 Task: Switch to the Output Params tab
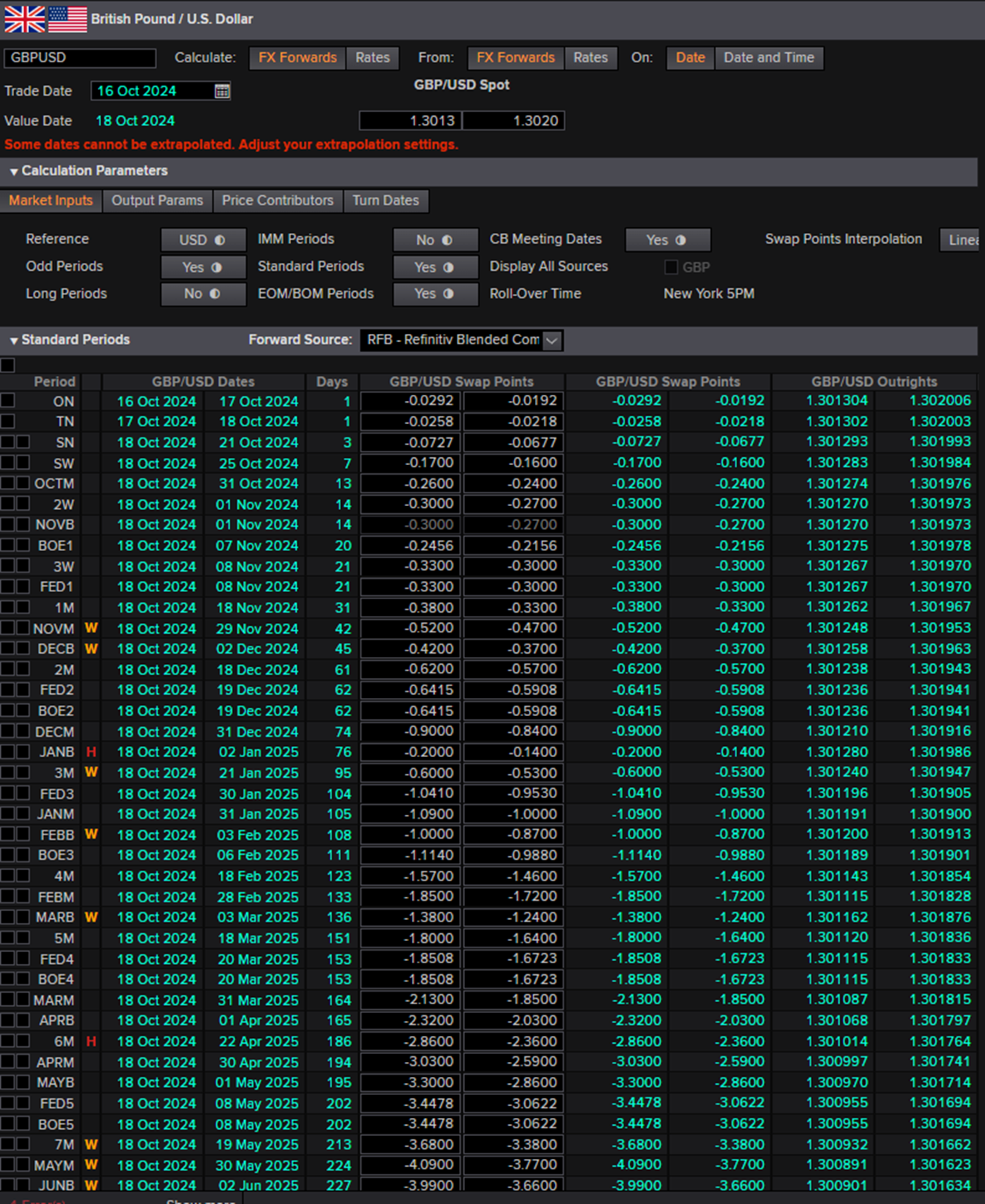click(157, 201)
